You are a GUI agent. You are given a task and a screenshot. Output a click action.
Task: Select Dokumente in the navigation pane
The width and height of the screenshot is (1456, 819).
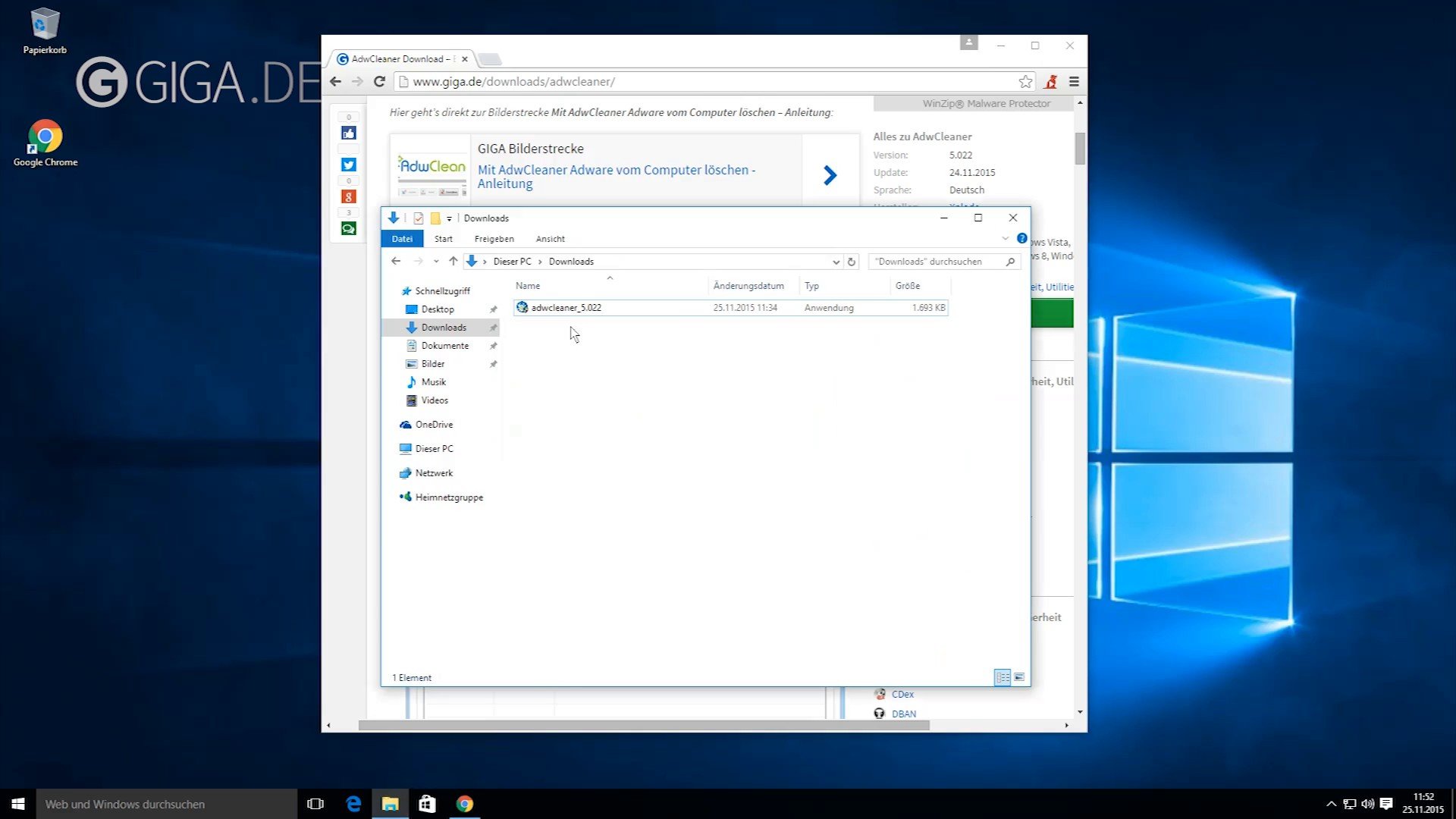click(x=444, y=346)
